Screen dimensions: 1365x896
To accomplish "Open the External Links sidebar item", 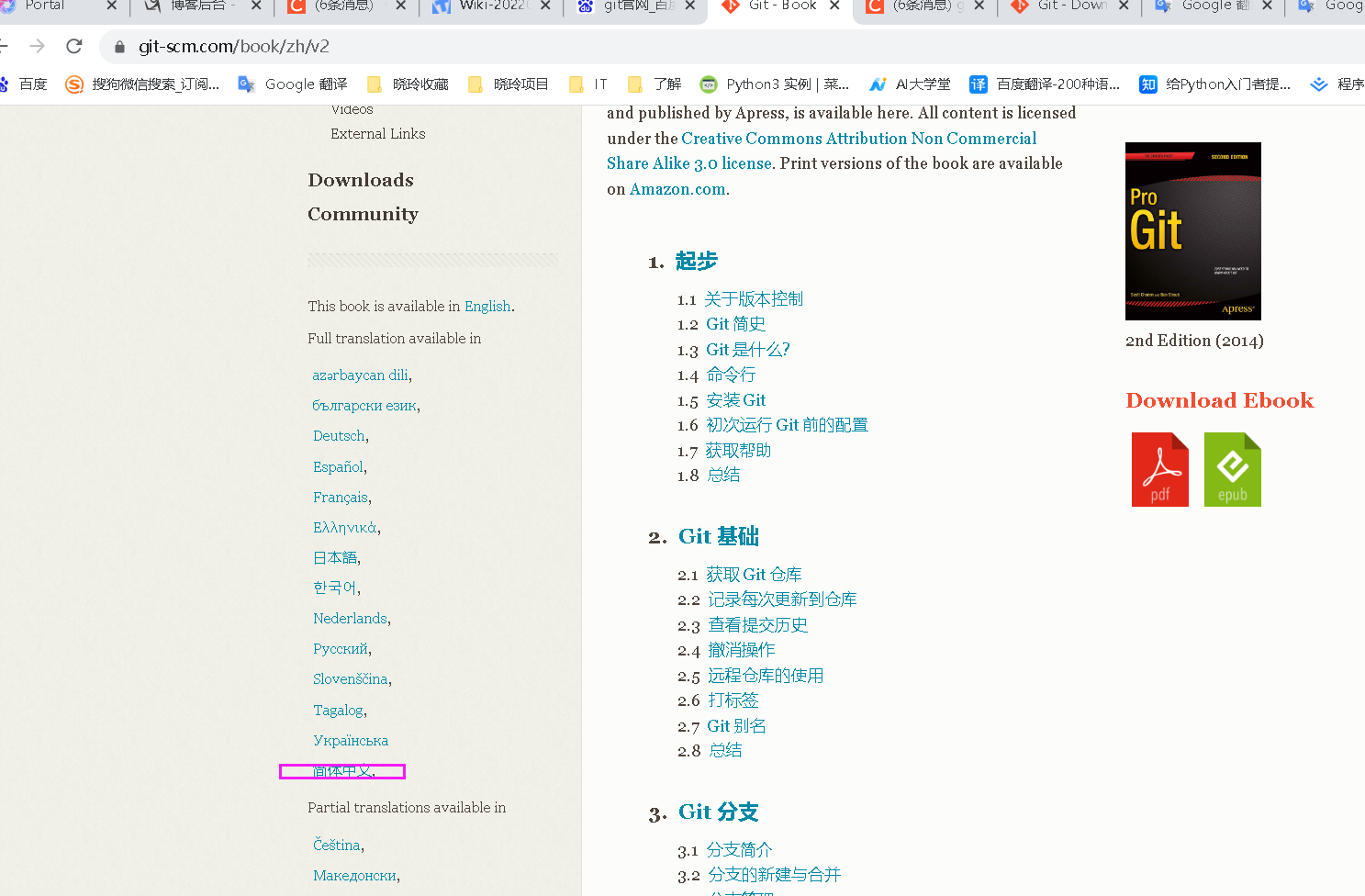I will point(378,134).
